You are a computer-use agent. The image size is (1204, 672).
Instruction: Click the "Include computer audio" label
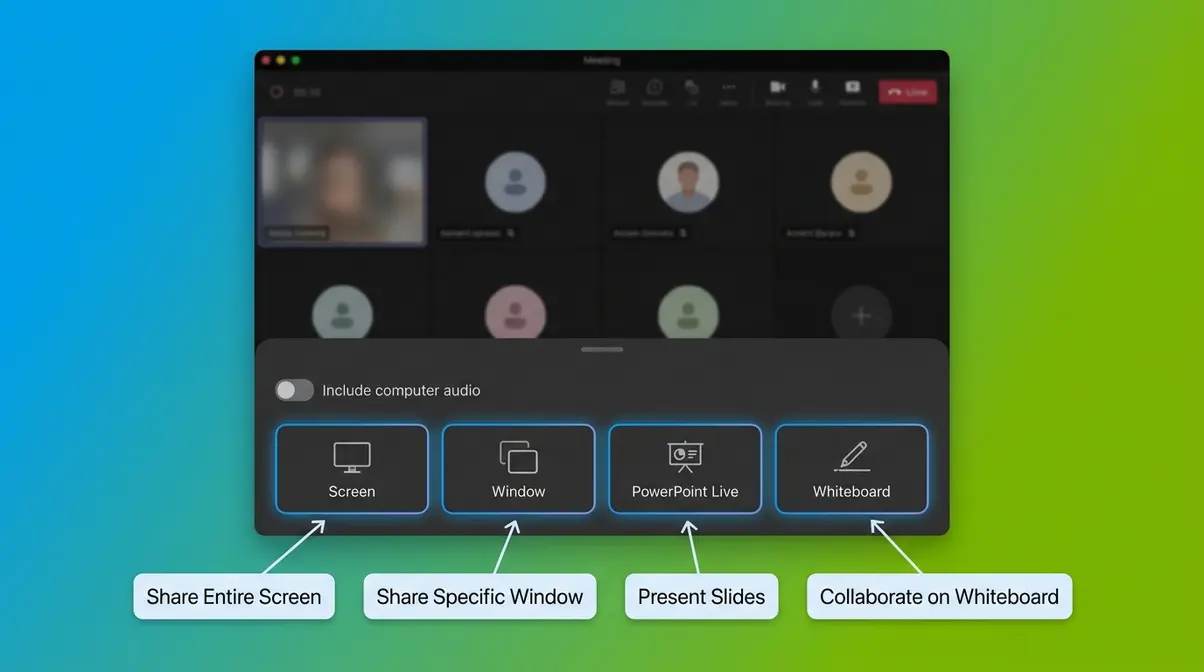[x=401, y=390]
